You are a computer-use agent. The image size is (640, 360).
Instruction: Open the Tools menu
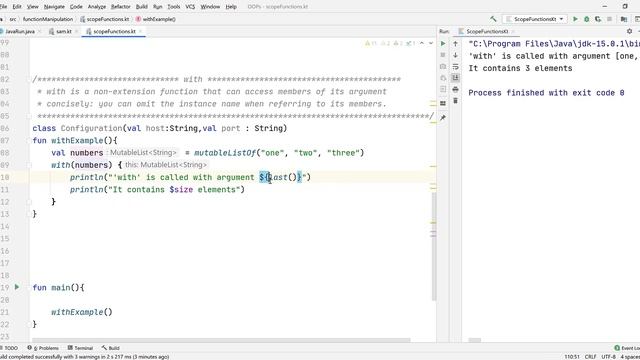point(173,7)
